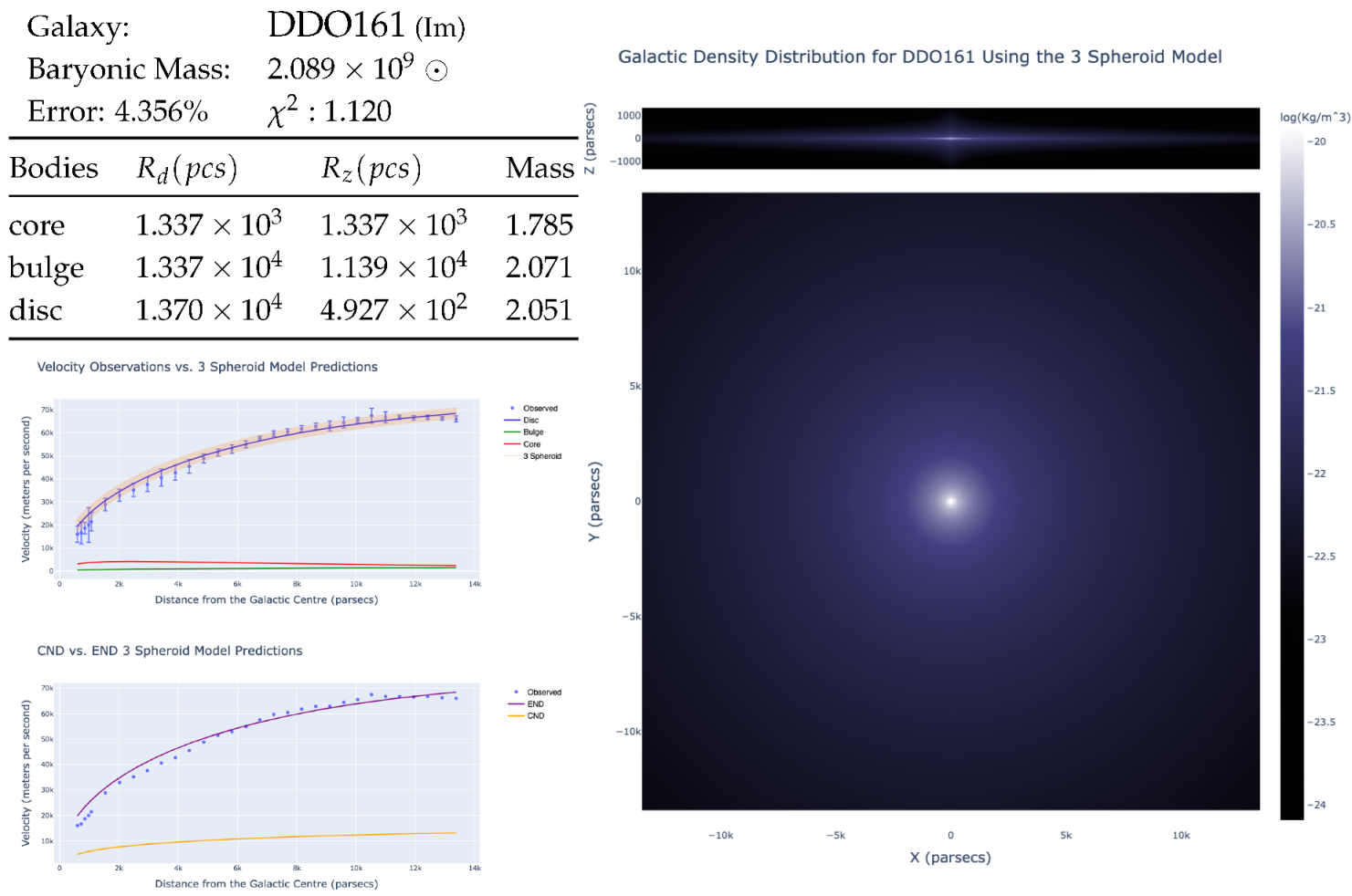Click the core row's R_d value
1352x896 pixels.
tap(209, 224)
